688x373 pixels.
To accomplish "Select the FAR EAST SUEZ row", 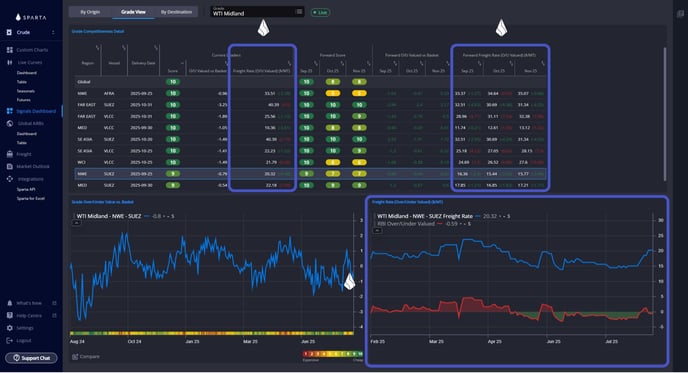I will pos(310,105).
